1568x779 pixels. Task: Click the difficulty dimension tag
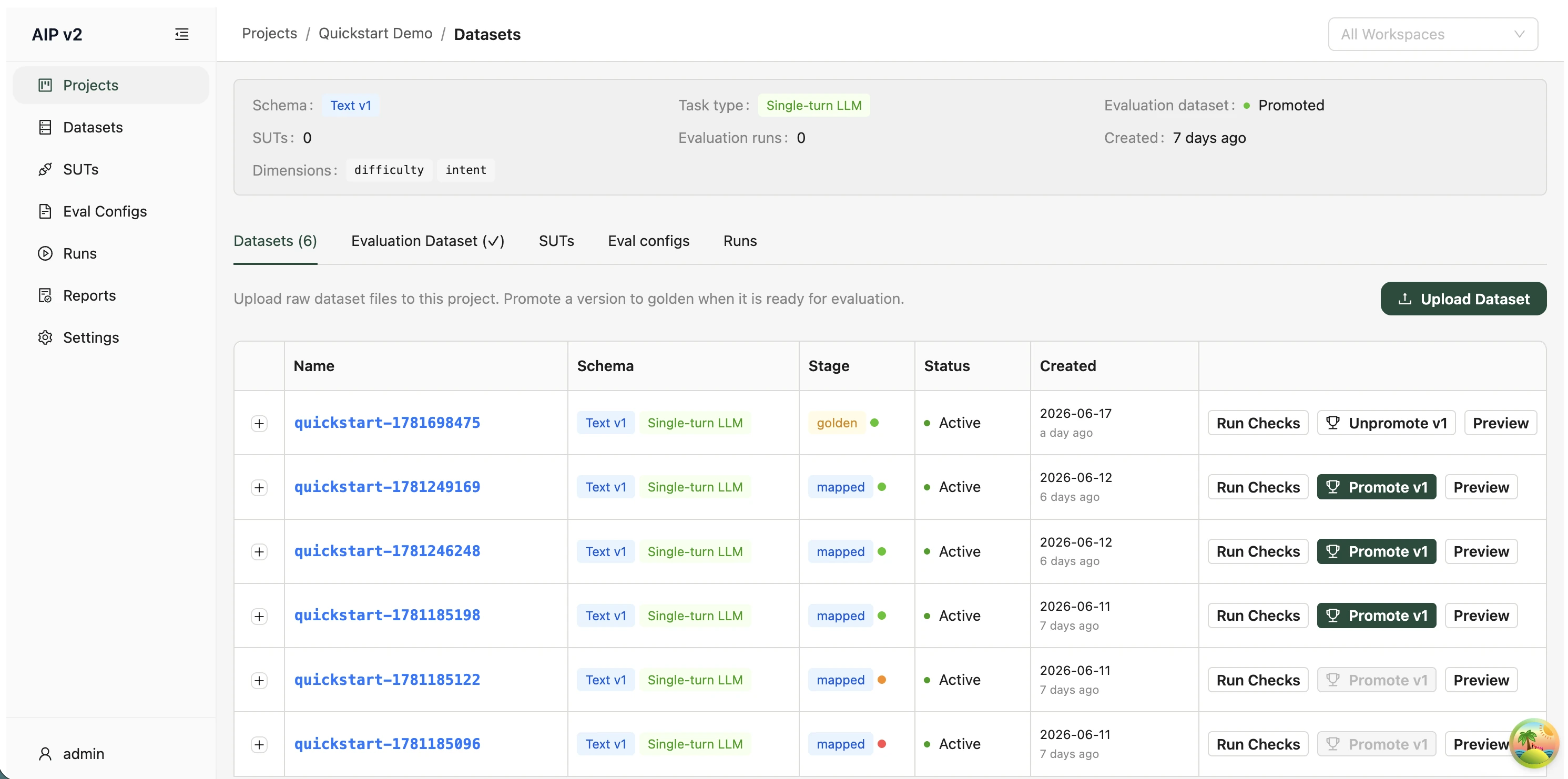(x=389, y=170)
